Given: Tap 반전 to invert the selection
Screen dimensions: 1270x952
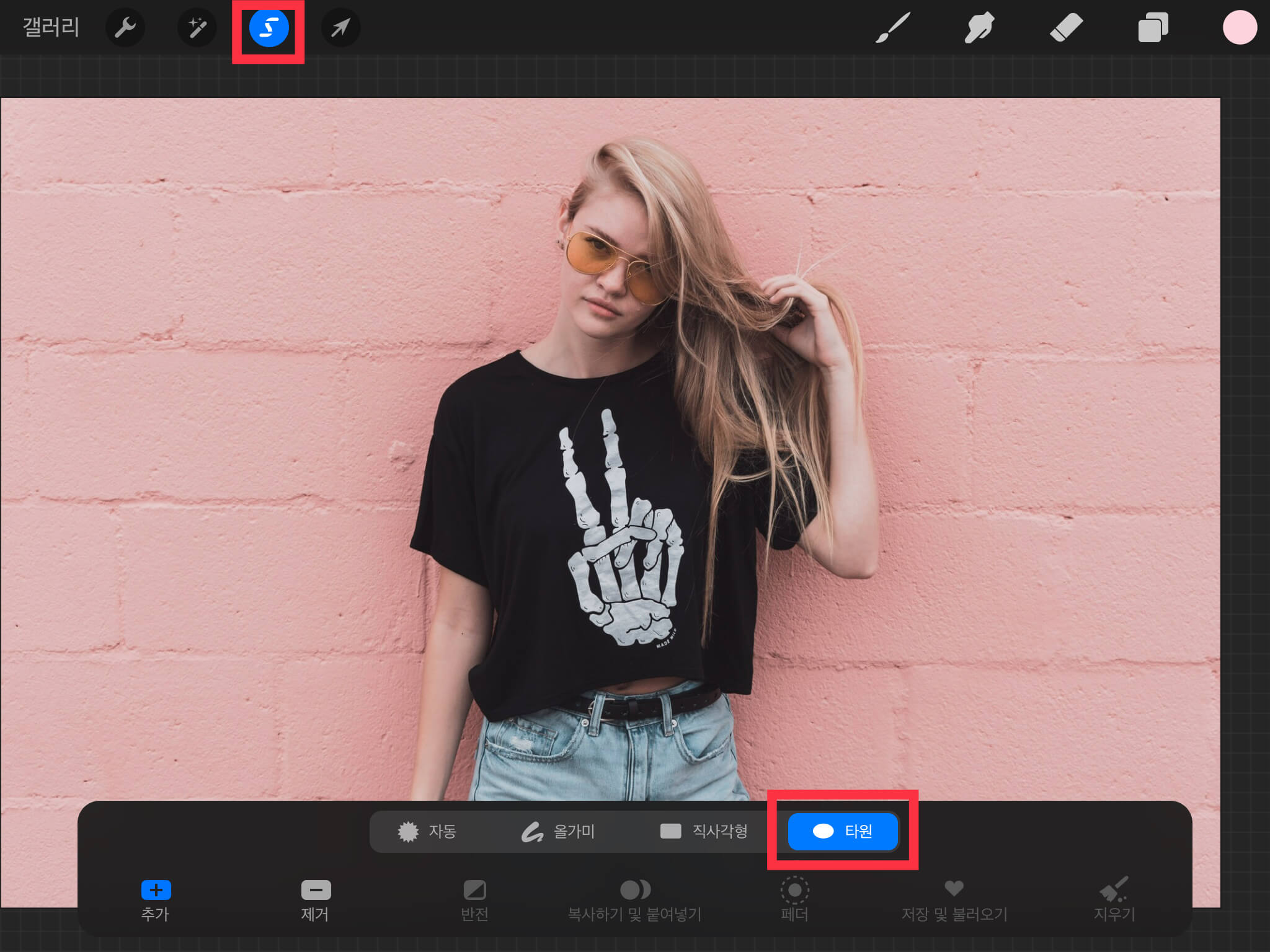Looking at the screenshot, I should (475, 900).
